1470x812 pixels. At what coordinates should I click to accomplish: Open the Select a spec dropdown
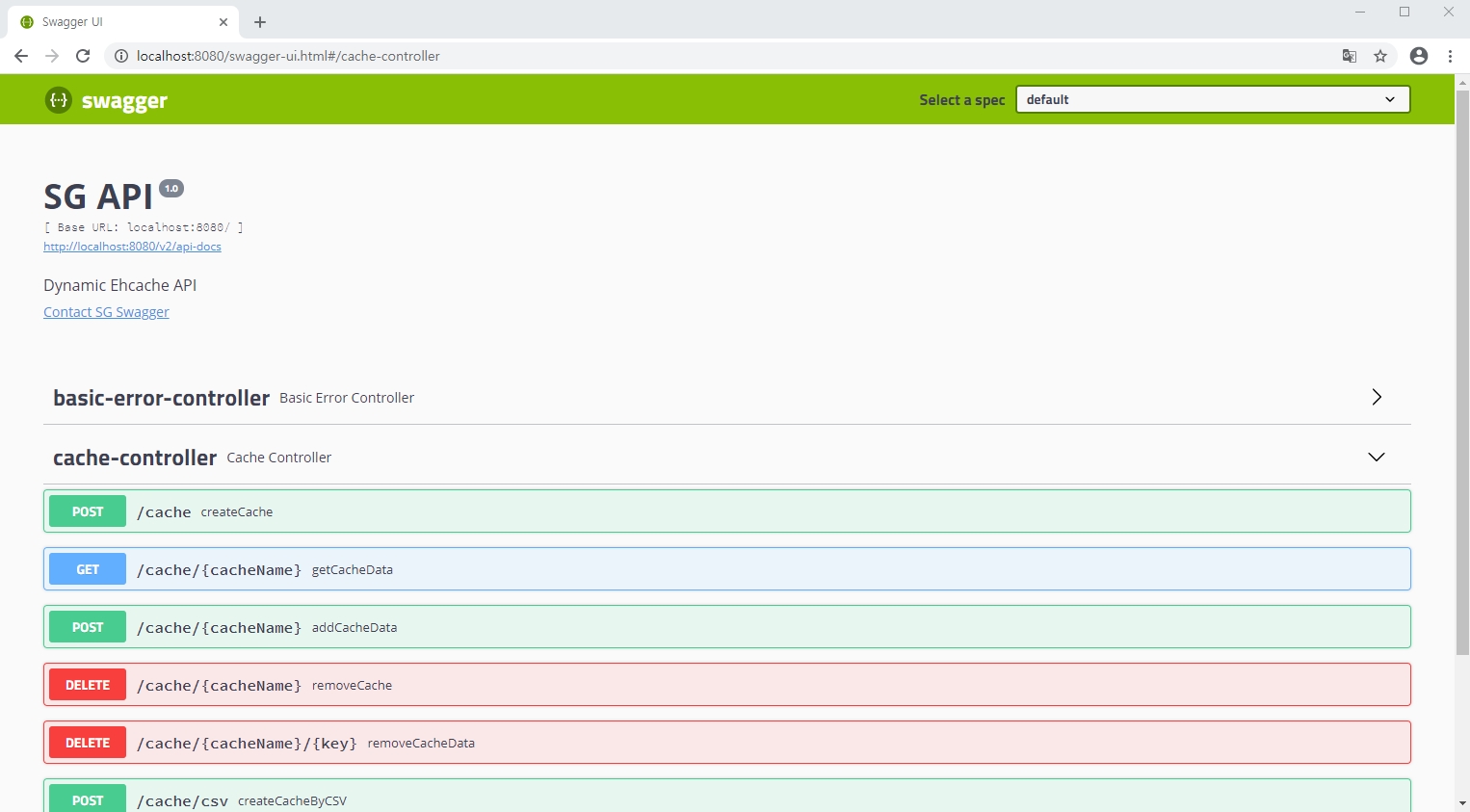tap(1213, 99)
